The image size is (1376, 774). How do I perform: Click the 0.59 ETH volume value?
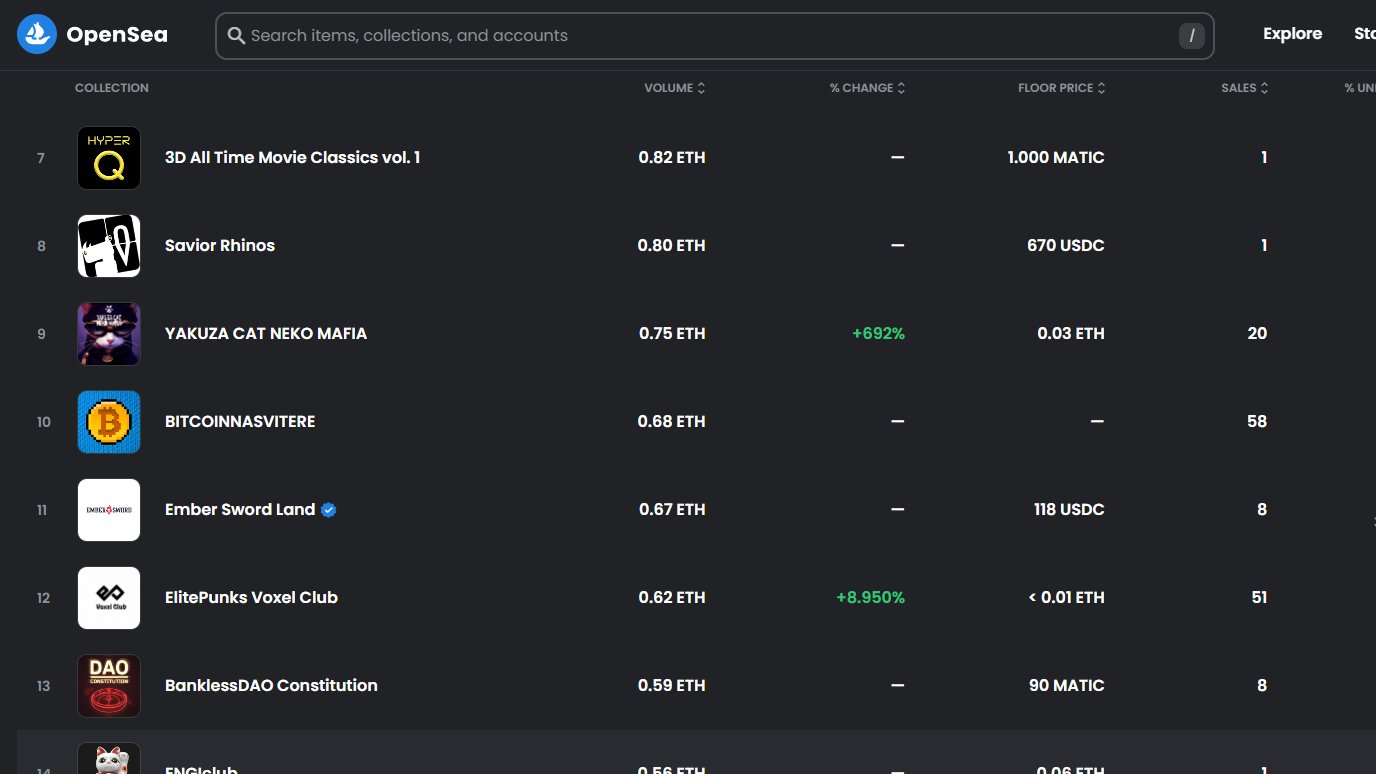tap(672, 686)
